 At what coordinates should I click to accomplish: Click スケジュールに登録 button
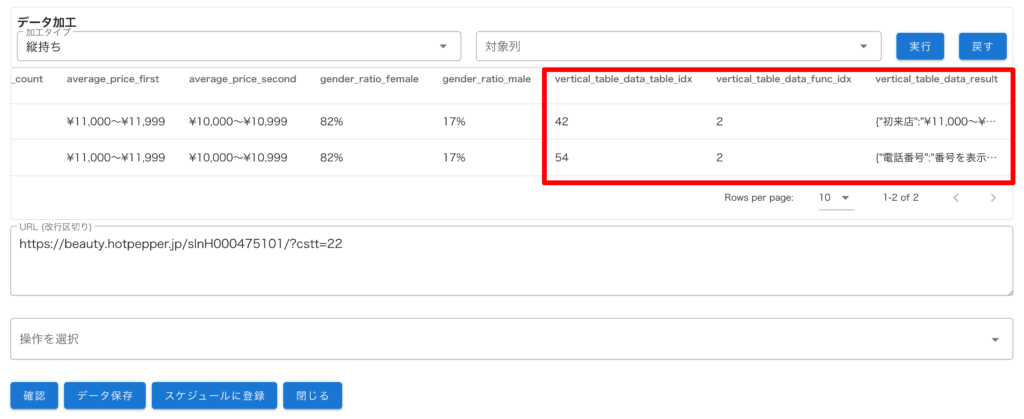pyautogui.click(x=213, y=395)
